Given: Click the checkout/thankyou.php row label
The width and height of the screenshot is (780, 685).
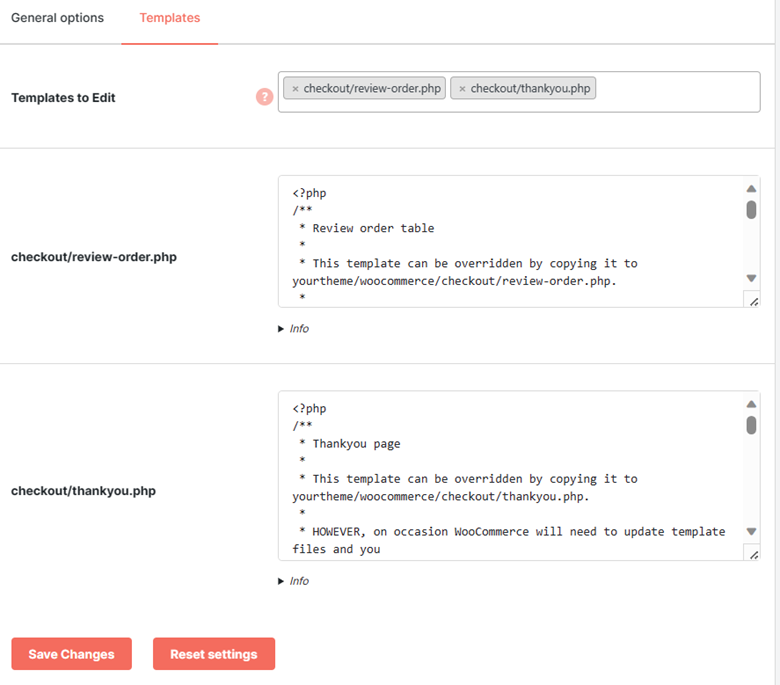Looking at the screenshot, I should [83, 491].
